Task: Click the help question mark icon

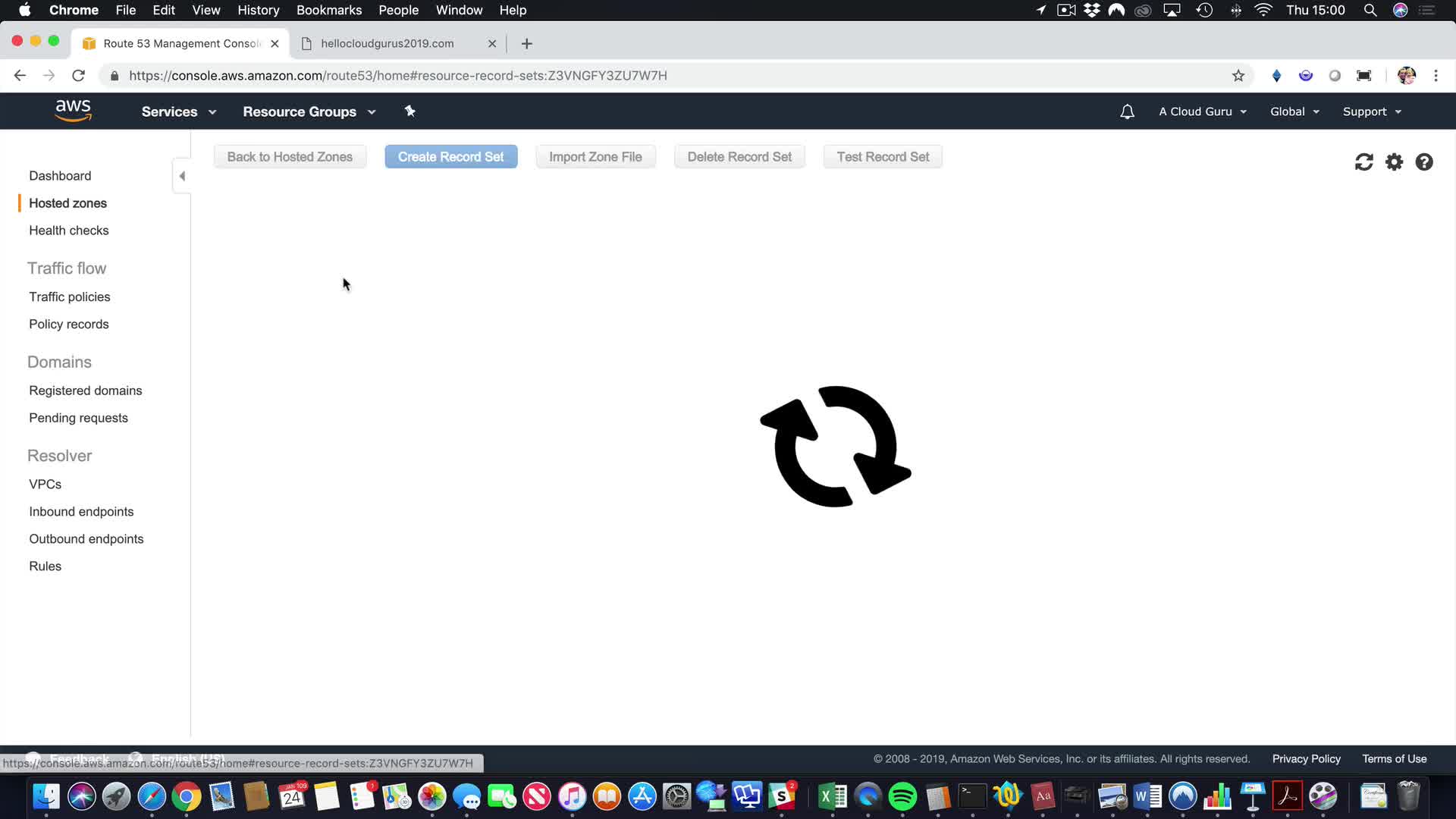Action: (1423, 162)
